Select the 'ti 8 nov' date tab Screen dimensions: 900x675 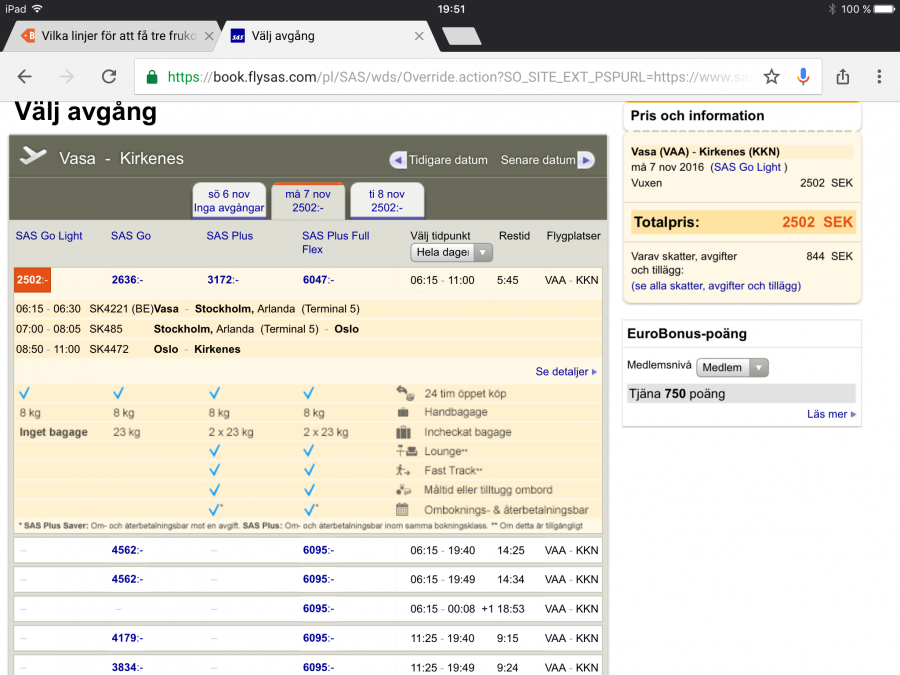[387, 201]
